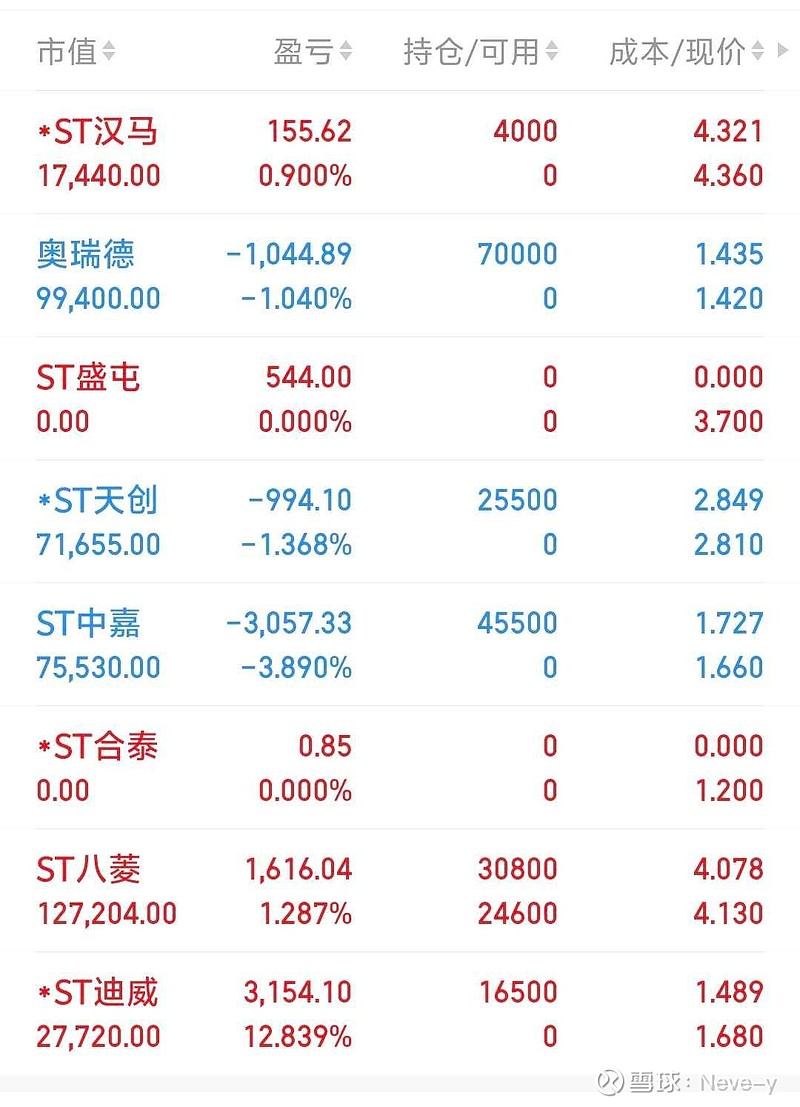View the ST盛屯 position details
The image size is (800, 1107).
click(x=400, y=398)
